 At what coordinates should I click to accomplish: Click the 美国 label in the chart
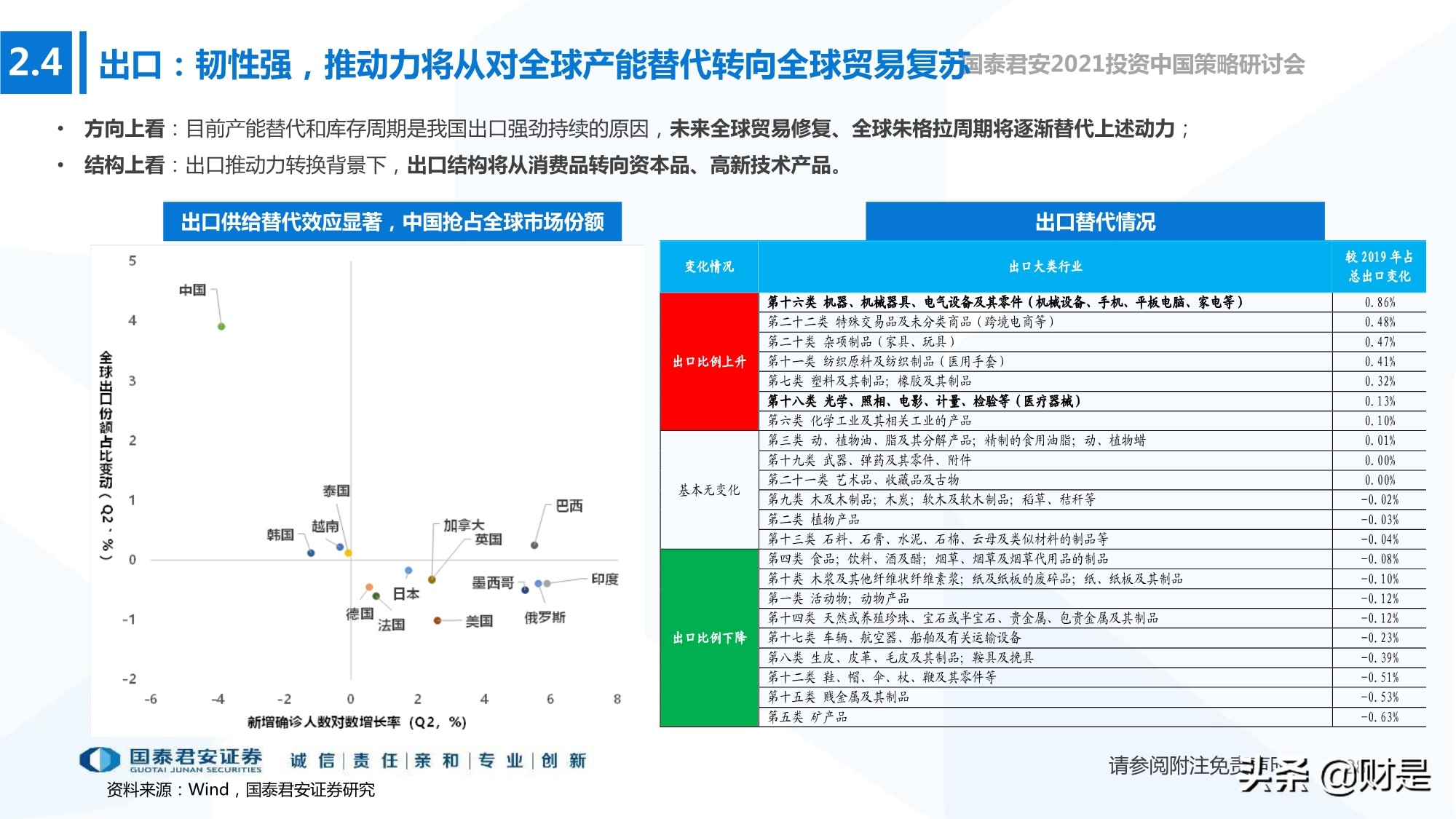(x=479, y=621)
